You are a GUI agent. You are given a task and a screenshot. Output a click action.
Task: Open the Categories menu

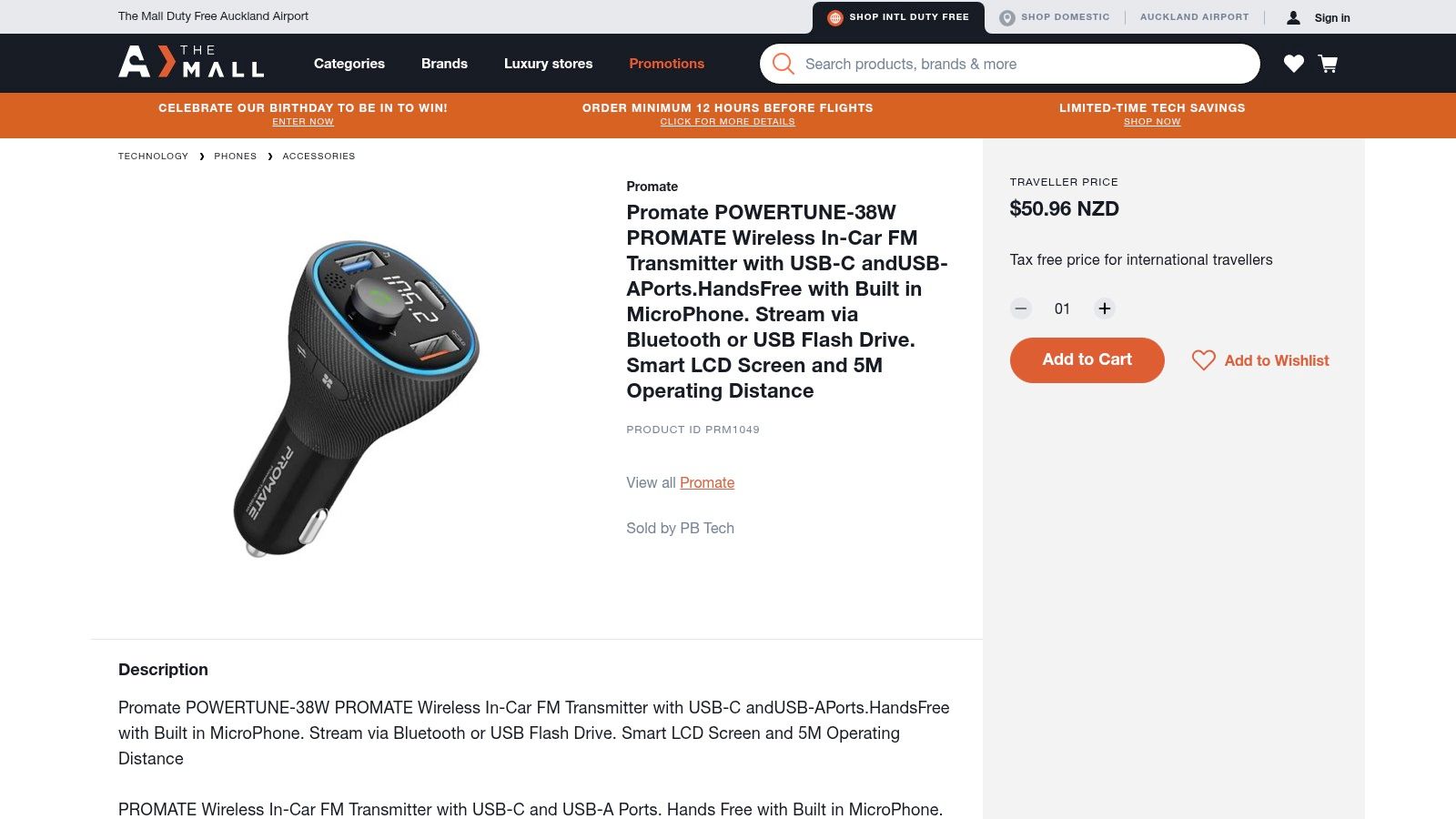(x=349, y=64)
